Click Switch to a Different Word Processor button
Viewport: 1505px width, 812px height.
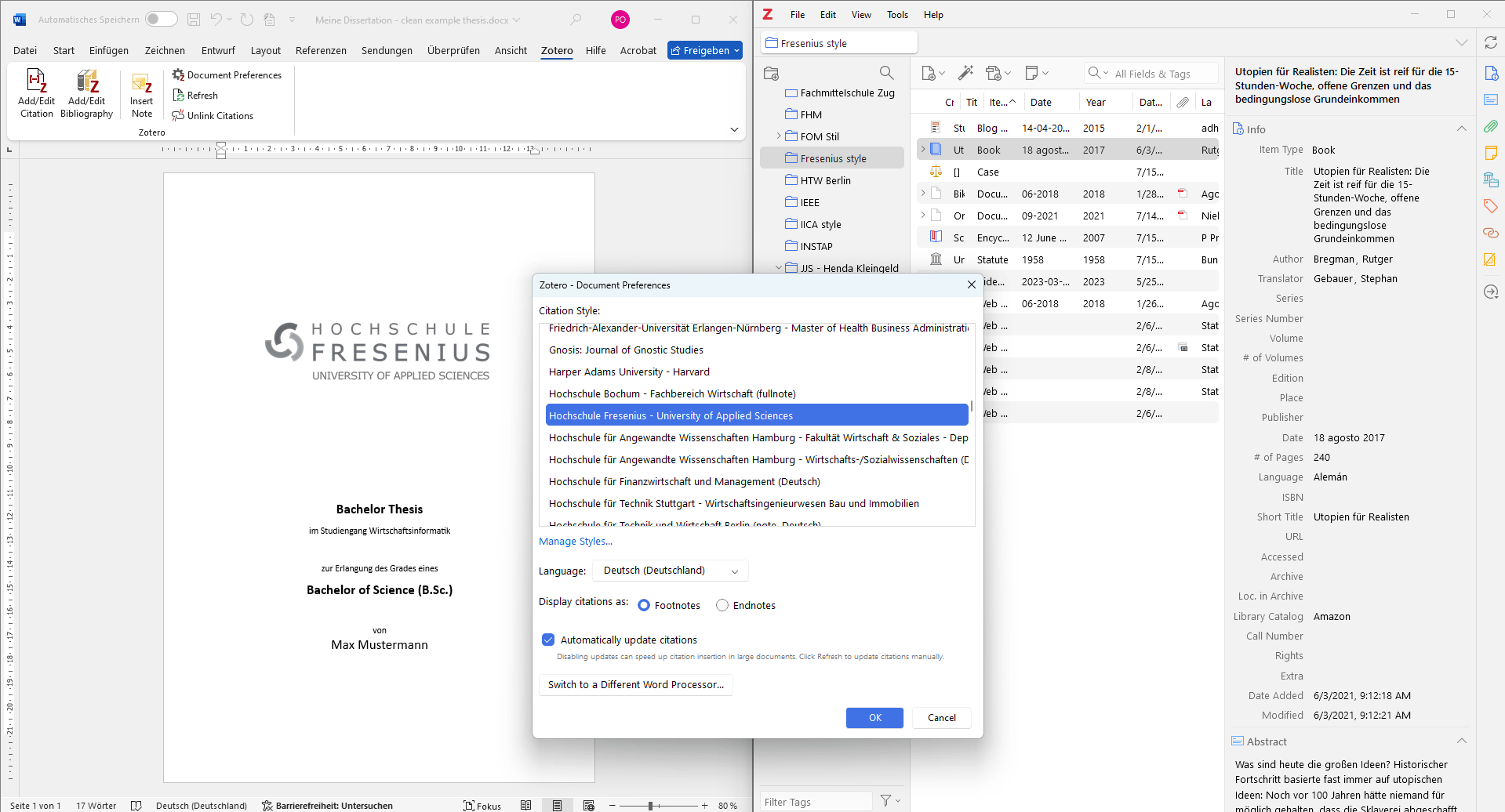tap(635, 685)
